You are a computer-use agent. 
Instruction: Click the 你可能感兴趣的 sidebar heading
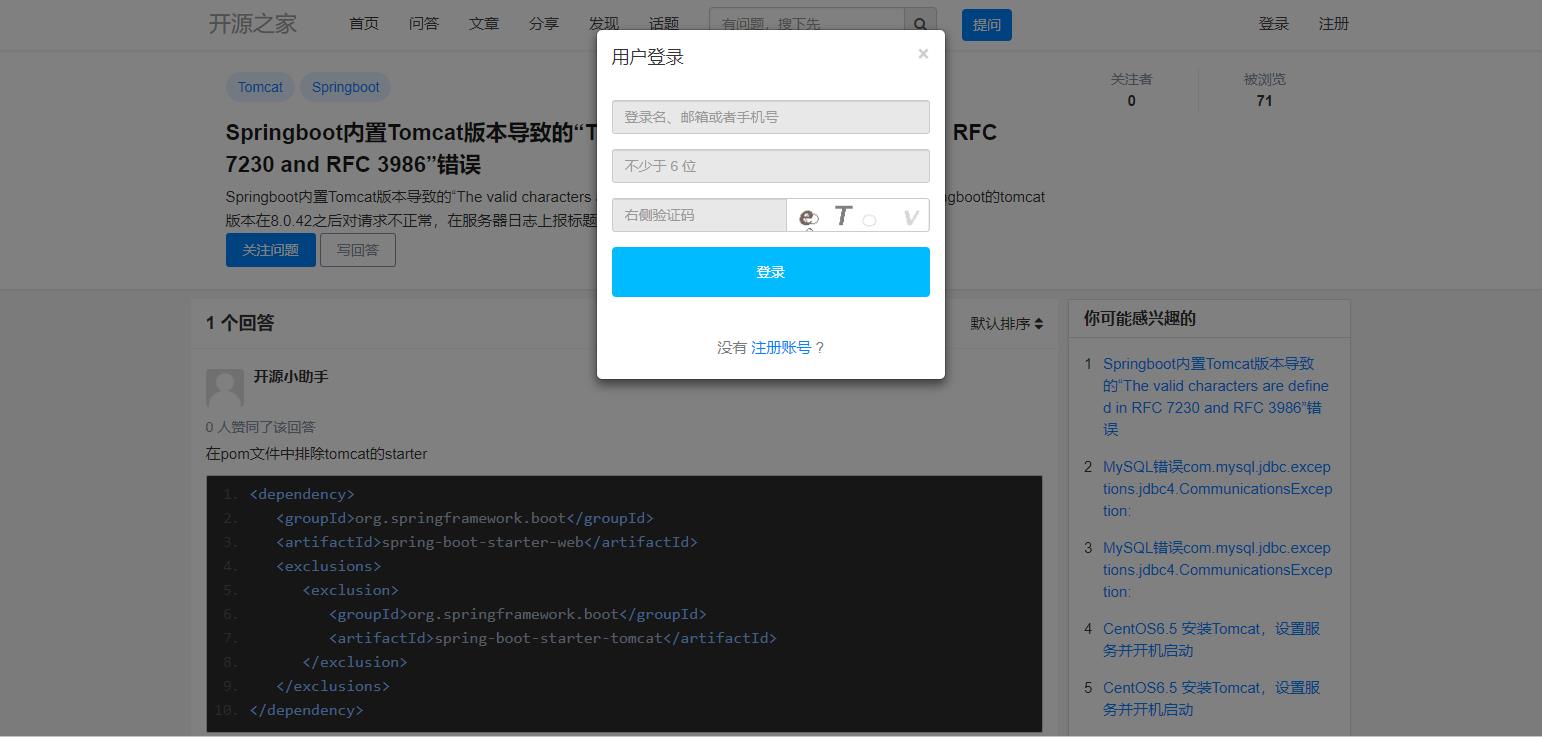coord(1140,319)
